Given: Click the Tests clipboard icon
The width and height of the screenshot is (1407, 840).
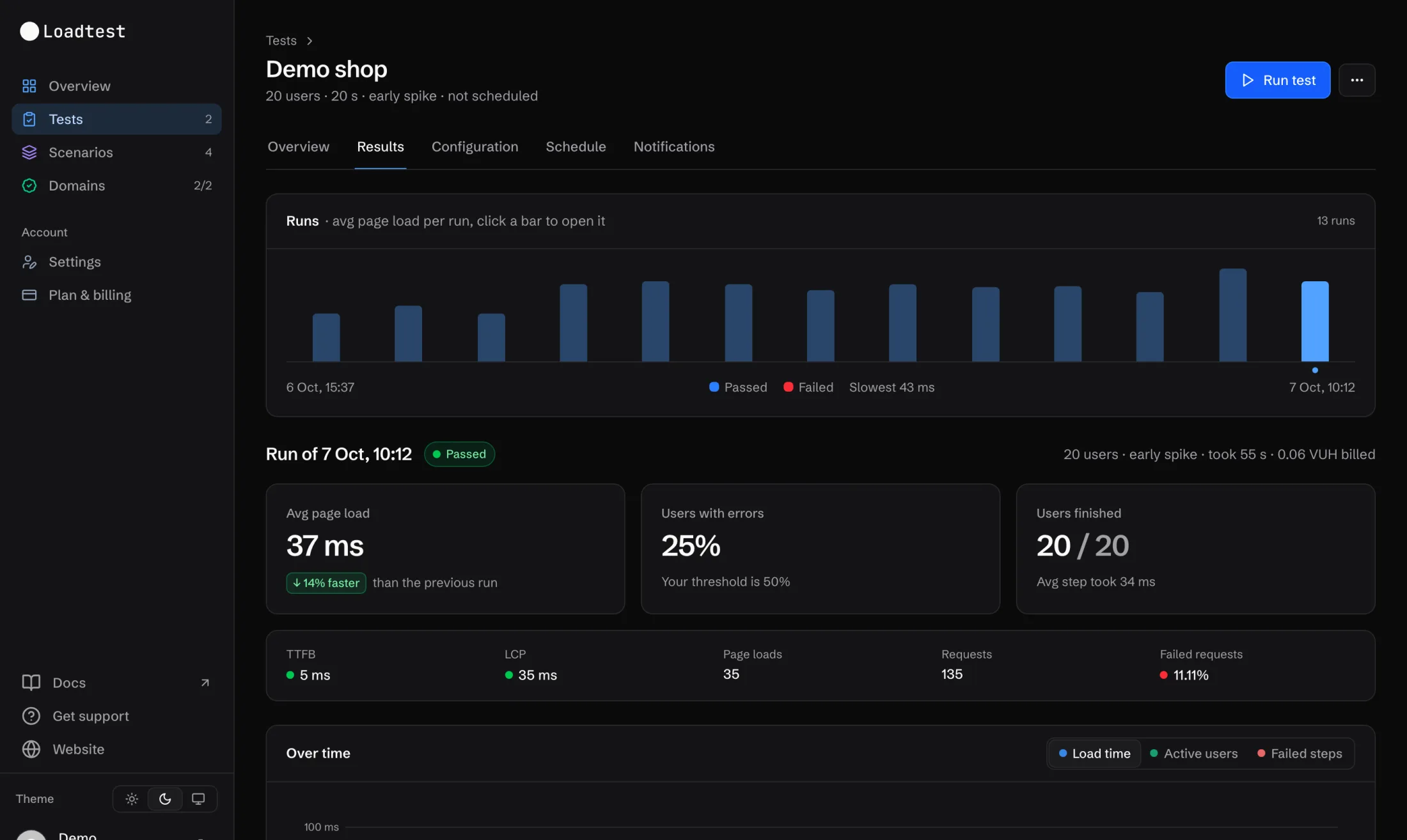Looking at the screenshot, I should (x=29, y=119).
